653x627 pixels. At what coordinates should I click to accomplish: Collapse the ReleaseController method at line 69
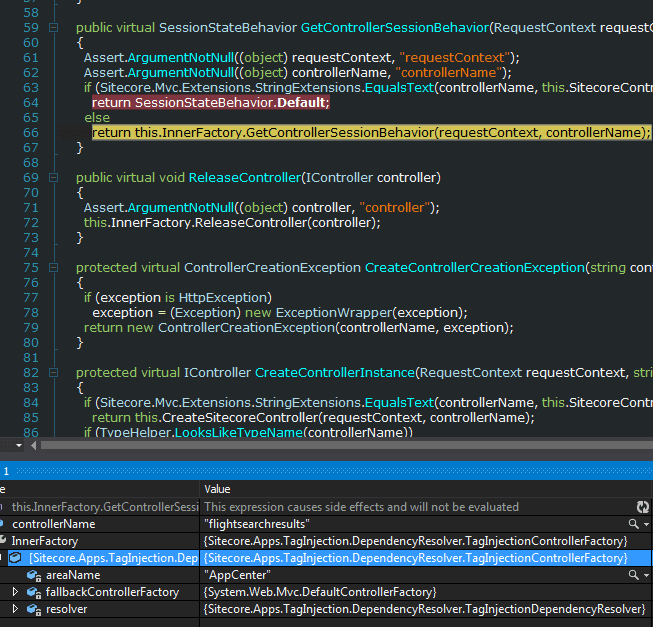(x=53, y=178)
